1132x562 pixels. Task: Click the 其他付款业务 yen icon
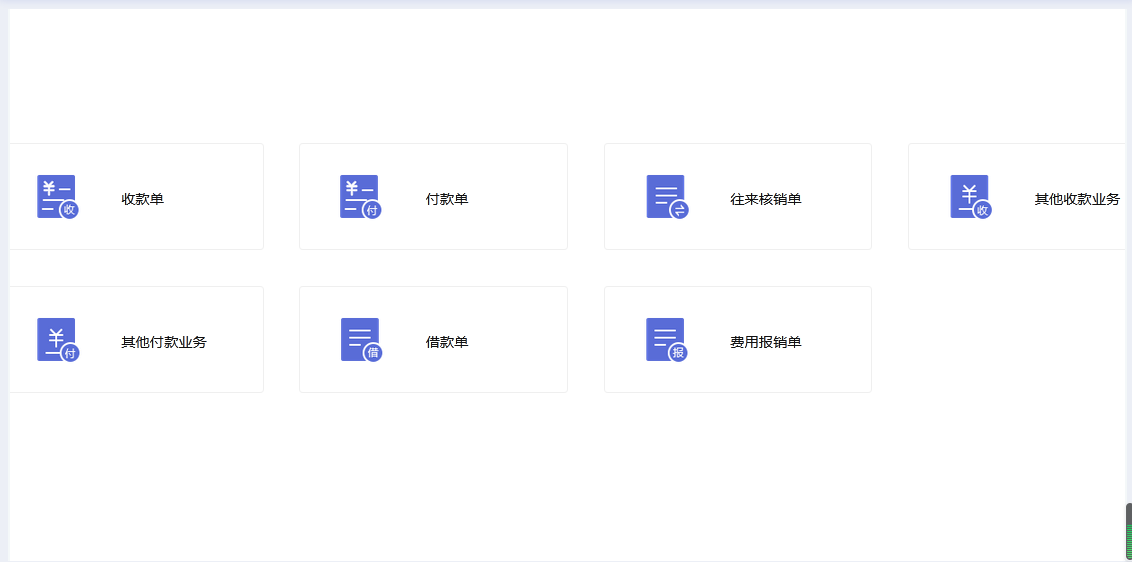tap(57, 340)
